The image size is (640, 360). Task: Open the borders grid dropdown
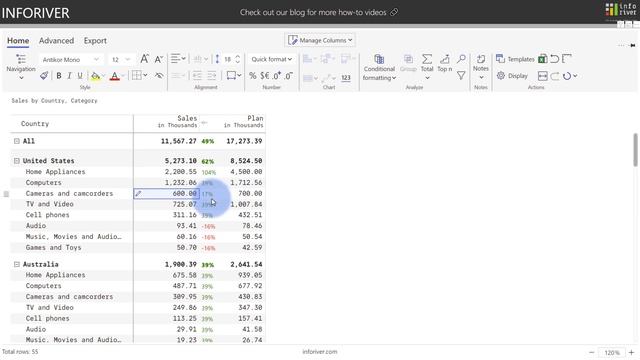pos(139,76)
